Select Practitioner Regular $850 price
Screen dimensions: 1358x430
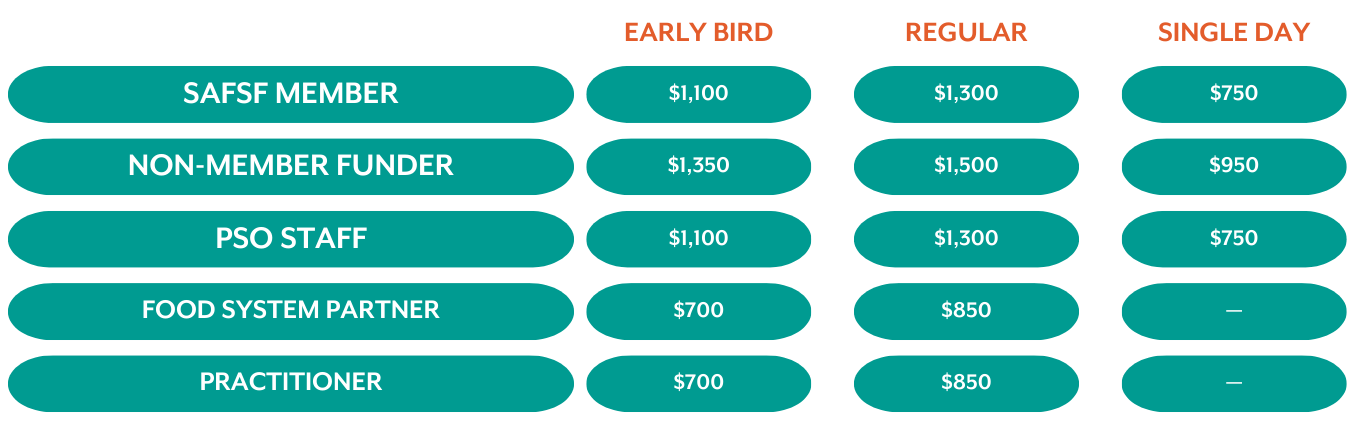click(966, 382)
